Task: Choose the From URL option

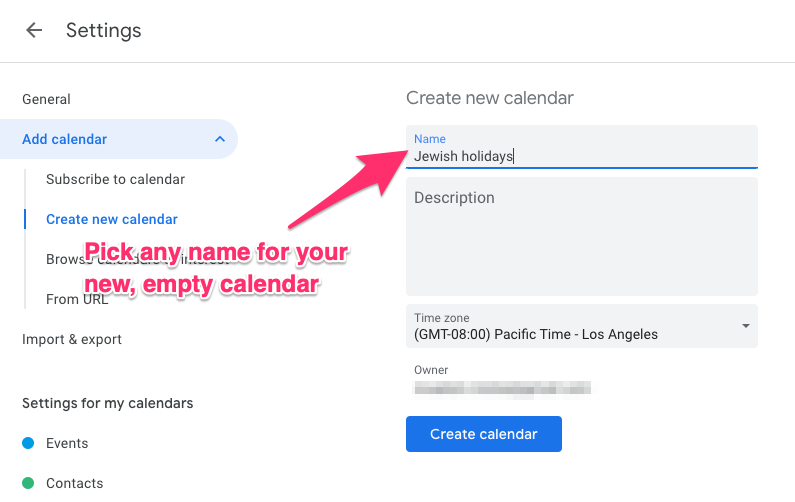Action: pos(77,299)
